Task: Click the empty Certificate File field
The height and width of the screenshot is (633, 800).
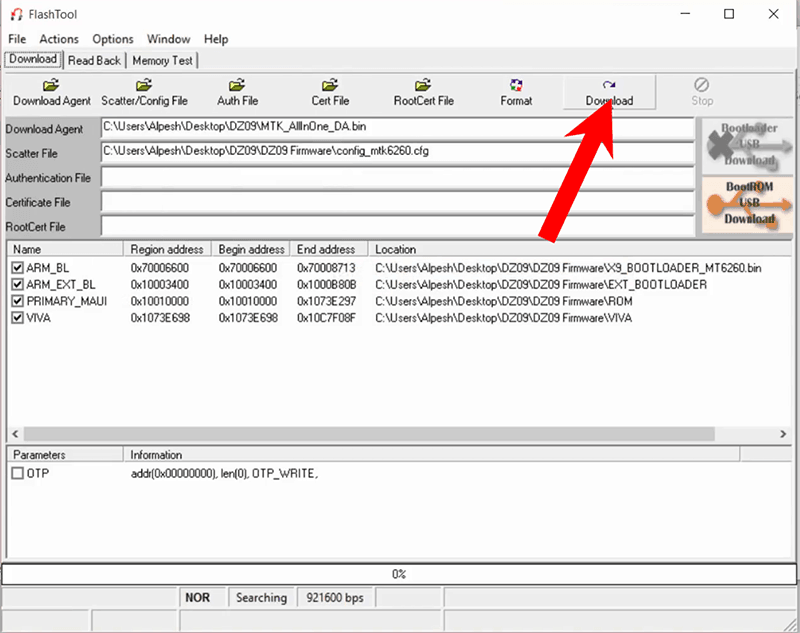Action: (x=397, y=201)
